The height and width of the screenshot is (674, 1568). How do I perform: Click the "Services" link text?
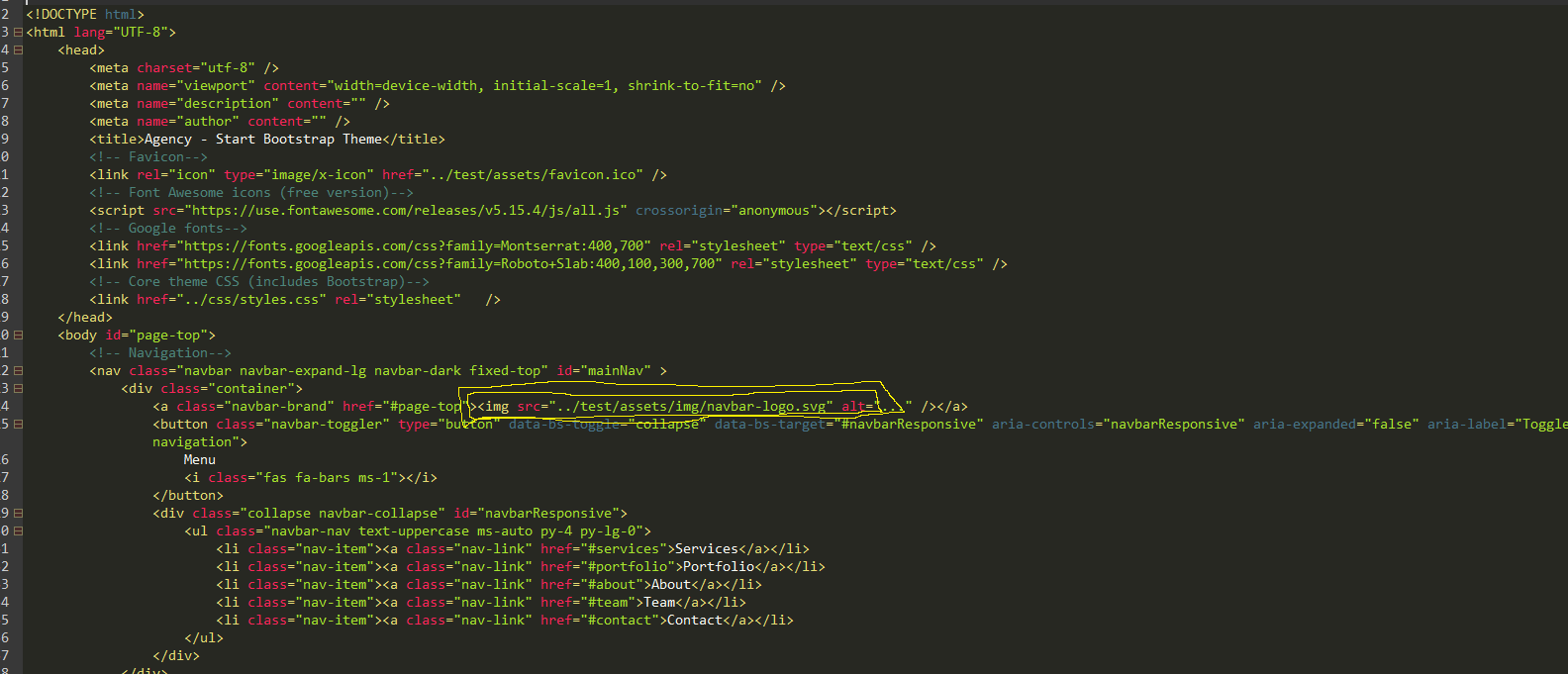tap(707, 549)
